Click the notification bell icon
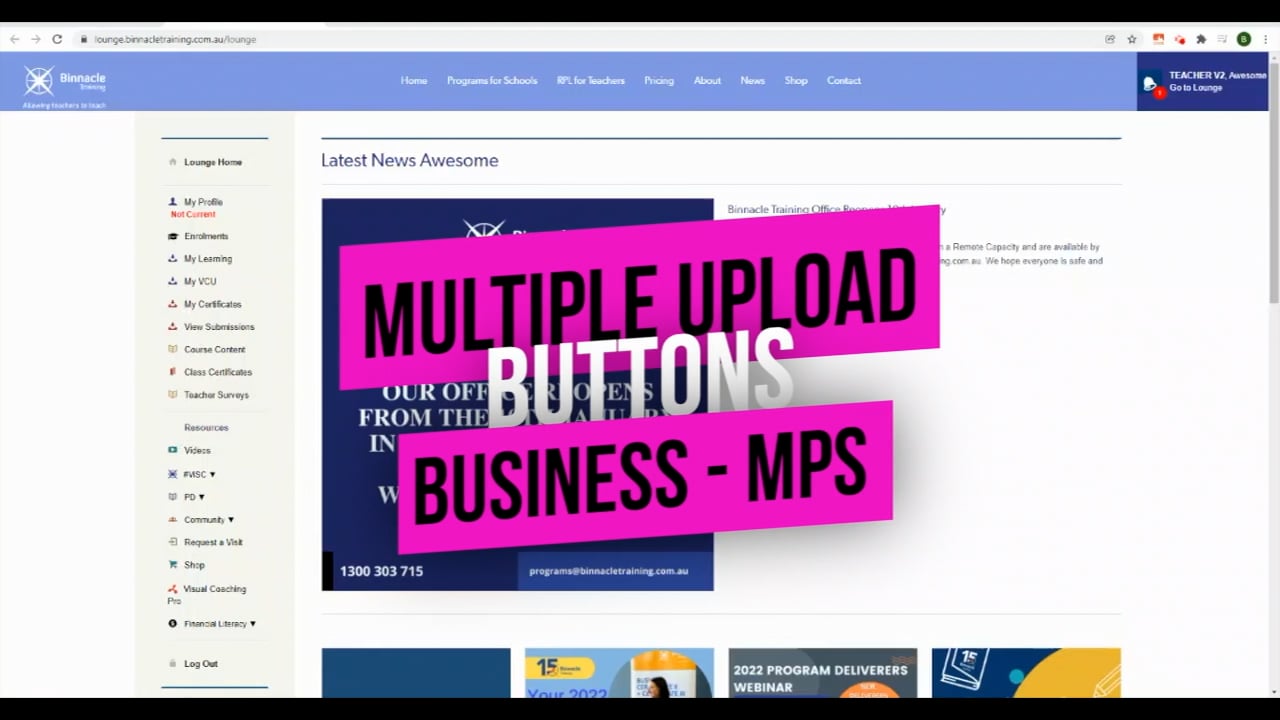This screenshot has height=720, width=1280. 1152,84
